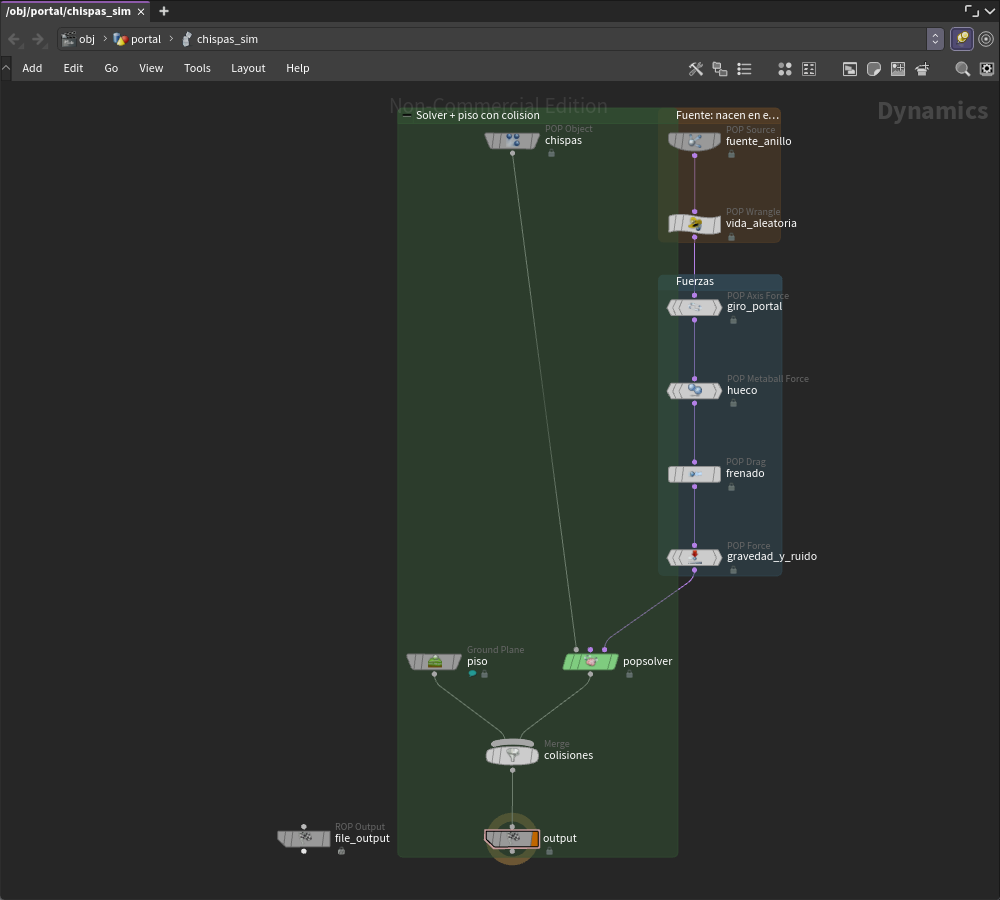
Task: Click the four-dot node layout icon
Action: click(785, 69)
